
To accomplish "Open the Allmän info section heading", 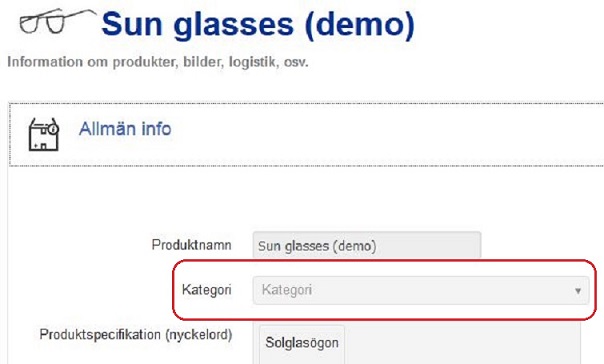I will point(125,129).
